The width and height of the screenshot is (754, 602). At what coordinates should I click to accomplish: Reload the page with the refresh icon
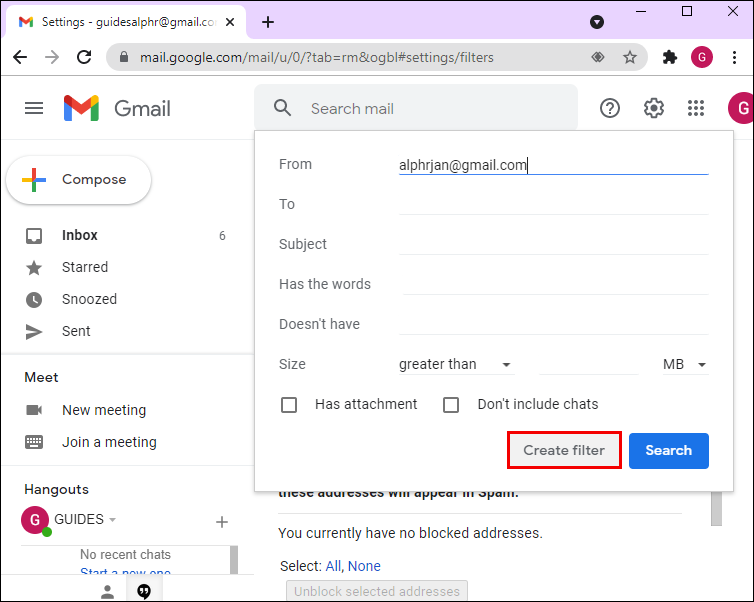coord(84,57)
